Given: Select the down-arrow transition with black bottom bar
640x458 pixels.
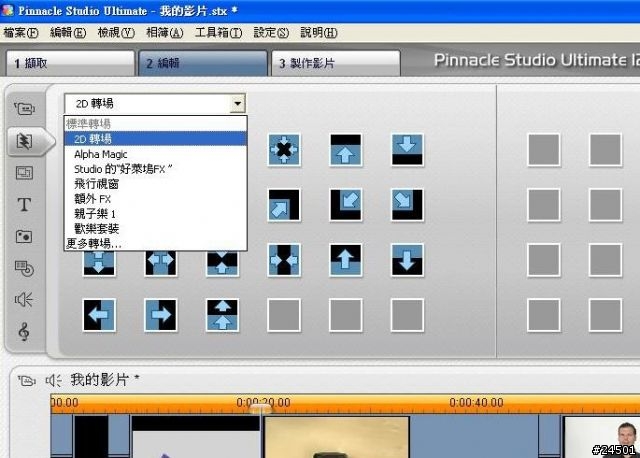Looking at the screenshot, I should (x=407, y=150).
